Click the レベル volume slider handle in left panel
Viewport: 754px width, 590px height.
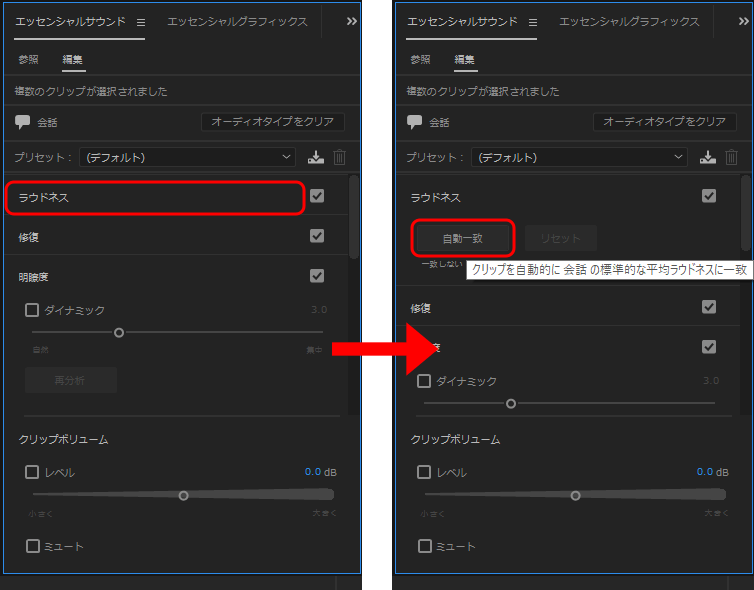tap(183, 495)
